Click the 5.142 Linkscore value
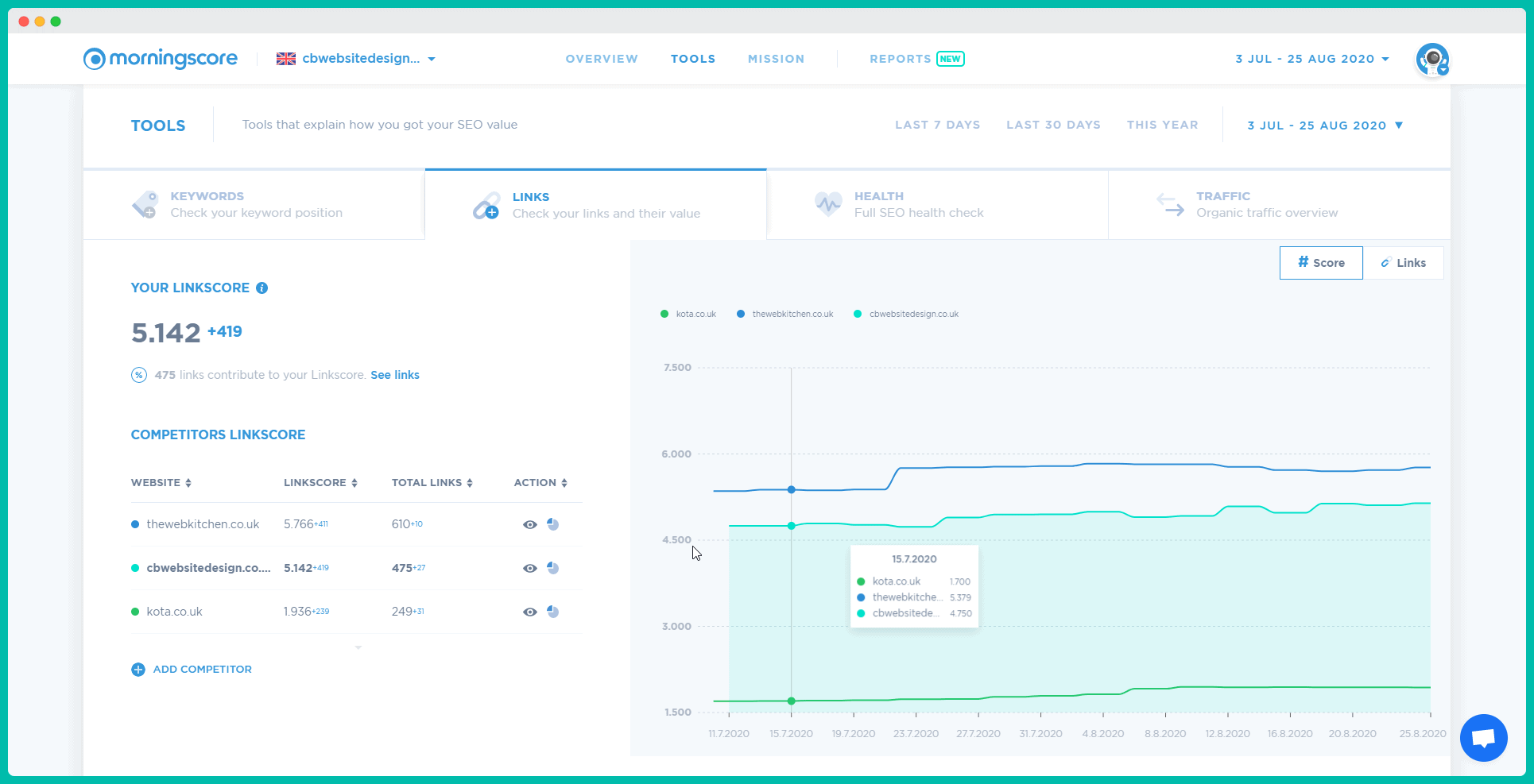Viewport: 1534px width, 784px height. (x=166, y=333)
